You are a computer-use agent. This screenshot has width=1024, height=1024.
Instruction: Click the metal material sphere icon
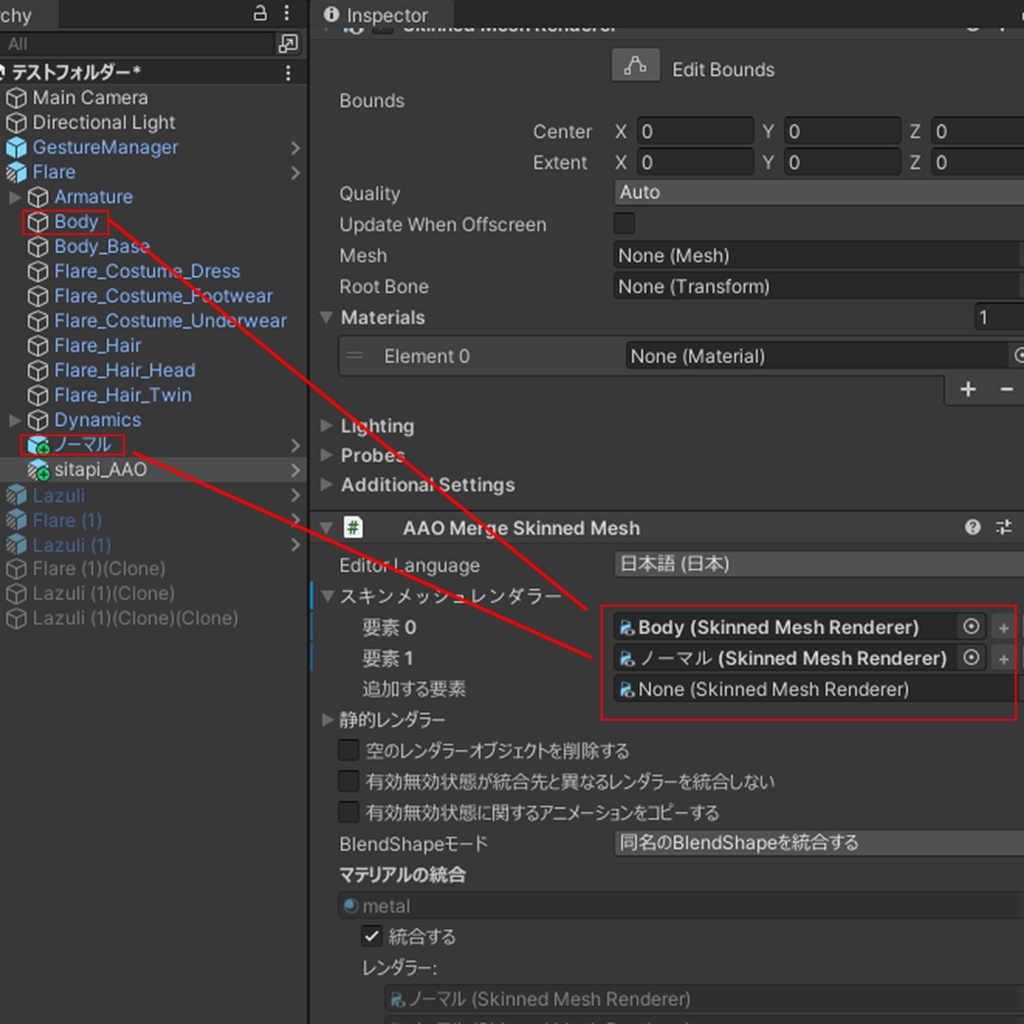tap(351, 905)
